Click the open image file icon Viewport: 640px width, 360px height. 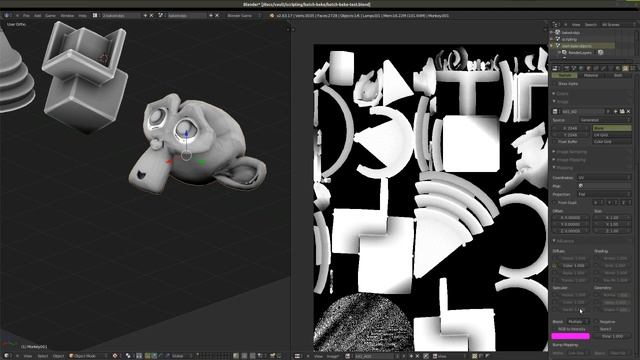point(622,111)
